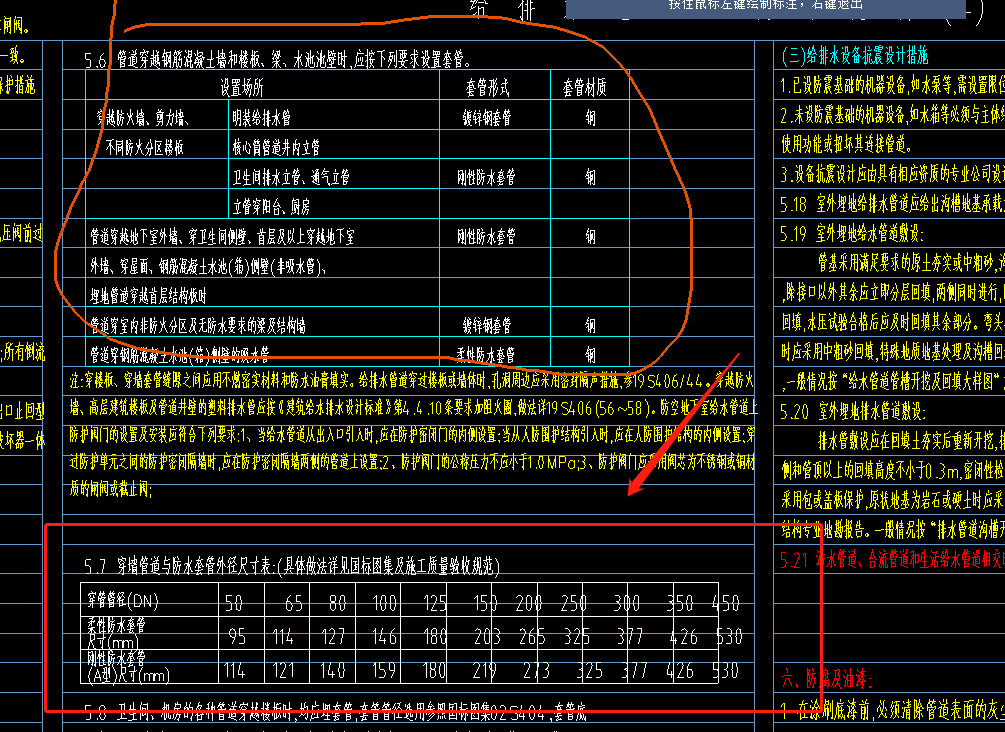The image size is (1005, 732).
Task: Select the '明装给排水管' cell
Action: [262, 118]
